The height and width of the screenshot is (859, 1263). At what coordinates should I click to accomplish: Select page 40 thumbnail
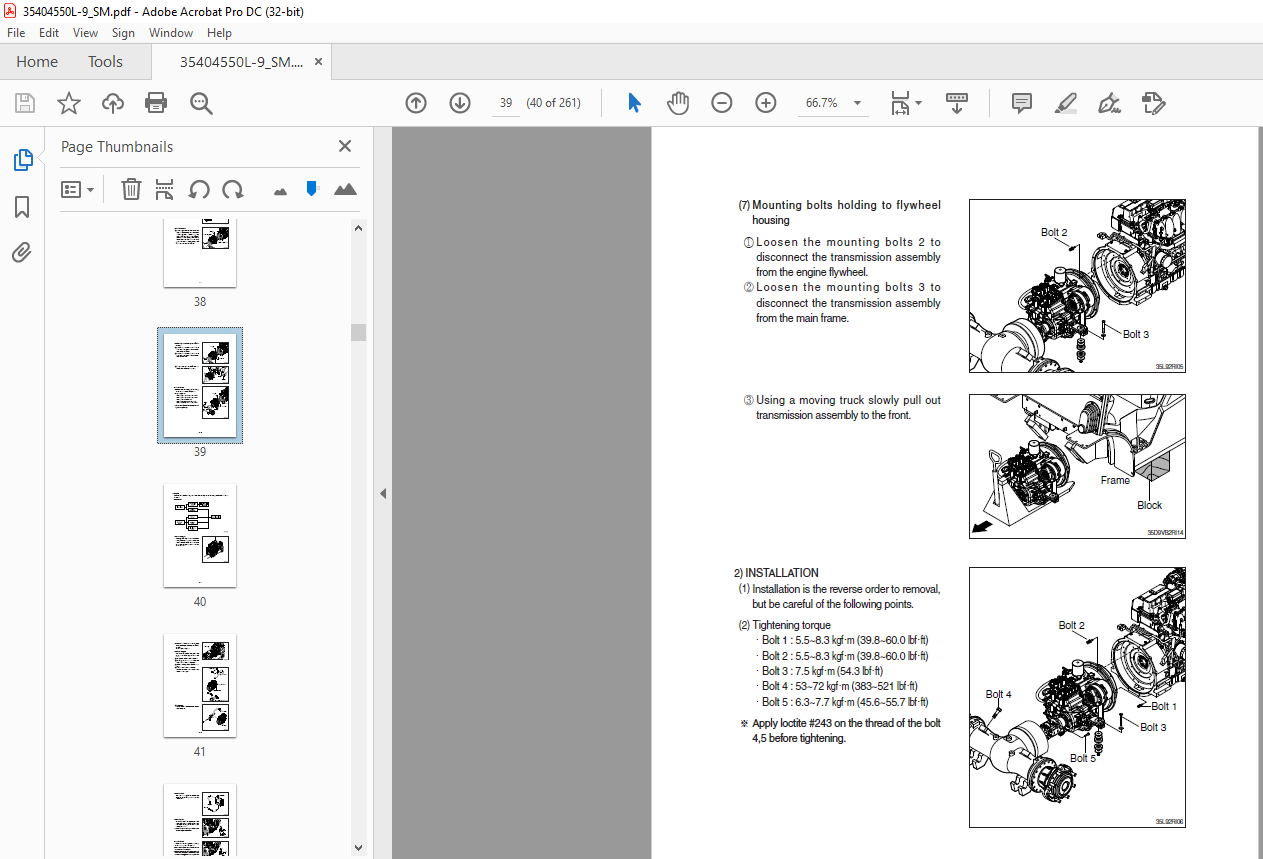coord(200,536)
